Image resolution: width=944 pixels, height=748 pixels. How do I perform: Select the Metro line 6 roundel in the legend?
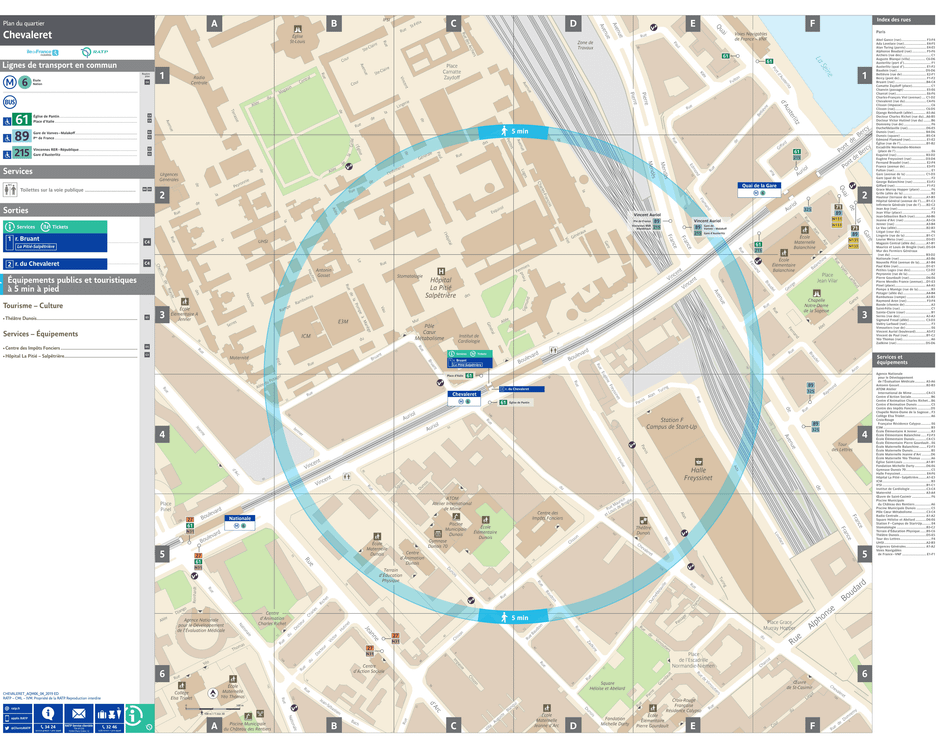coord(25,83)
